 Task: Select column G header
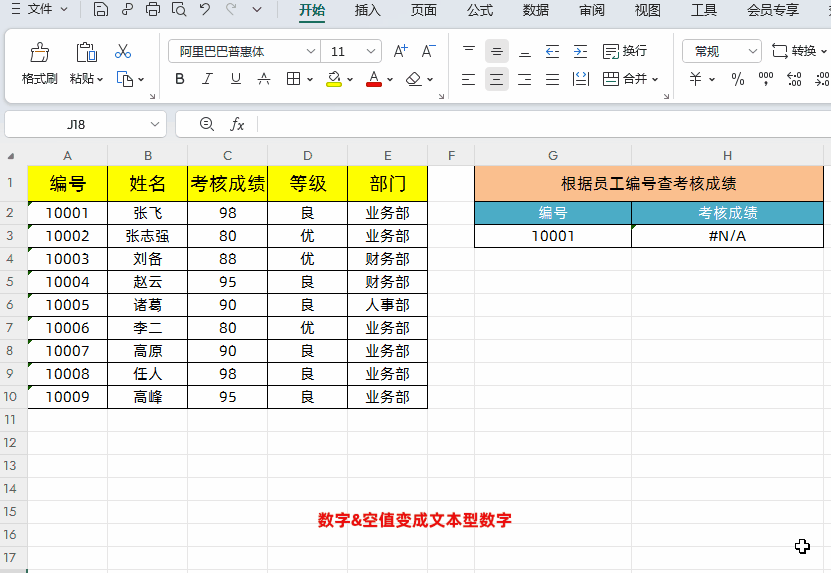(x=553, y=155)
